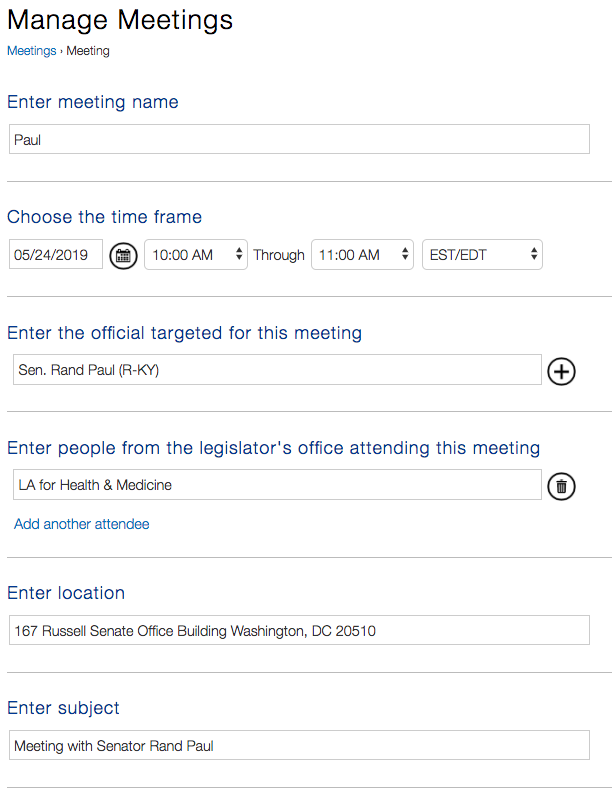
Task: Open the calendar date picker icon
Action: tap(123, 255)
